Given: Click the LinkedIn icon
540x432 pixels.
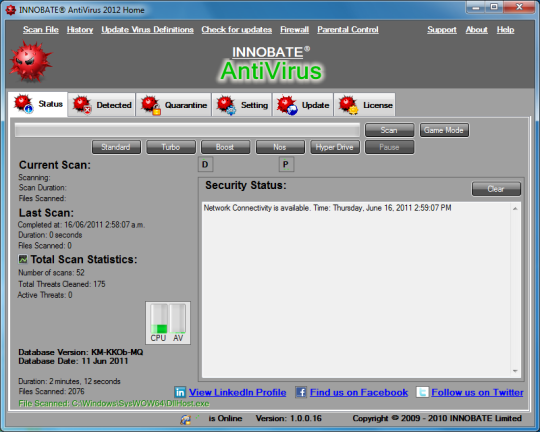Looking at the screenshot, I should pos(180,392).
